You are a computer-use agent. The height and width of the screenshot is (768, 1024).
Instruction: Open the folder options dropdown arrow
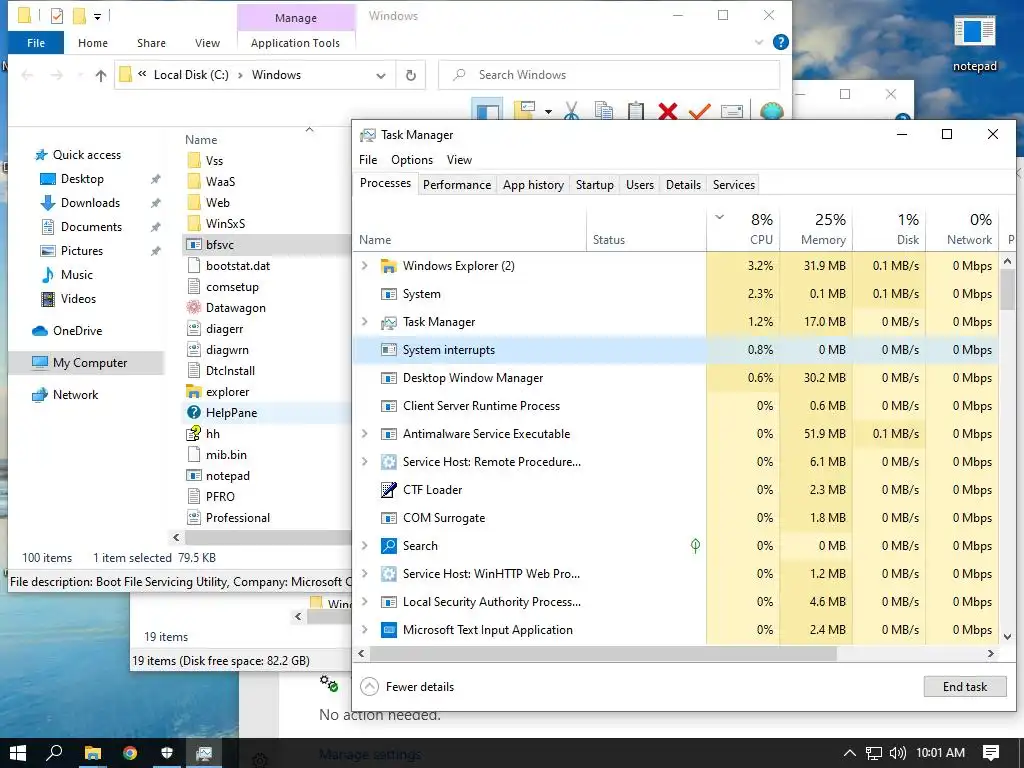coord(548,112)
